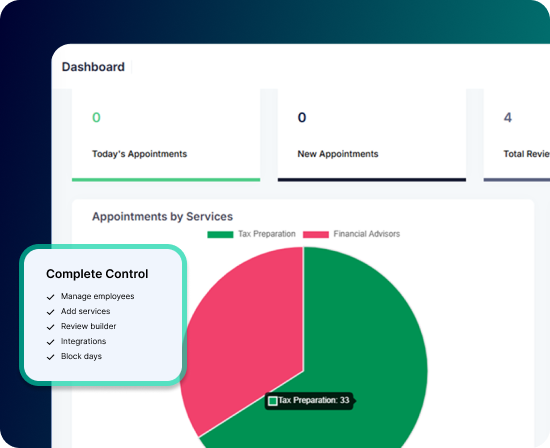The image size is (550, 448).
Task: Click the Appointments by Services heading
Action: tap(162, 216)
